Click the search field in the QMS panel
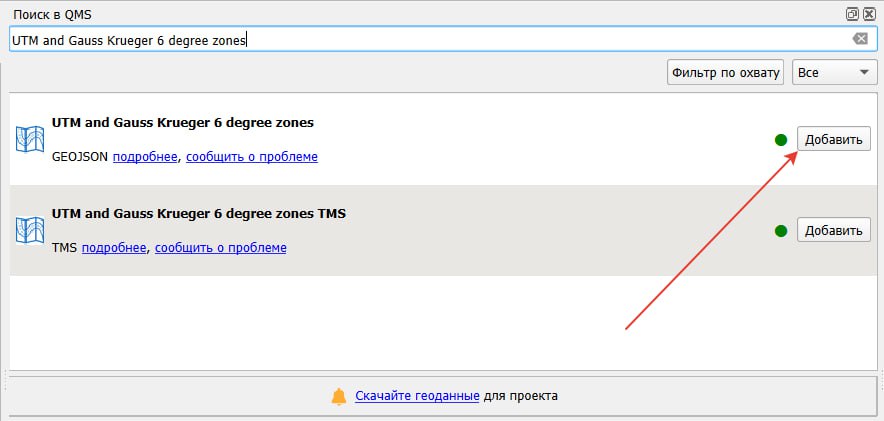 coord(443,39)
